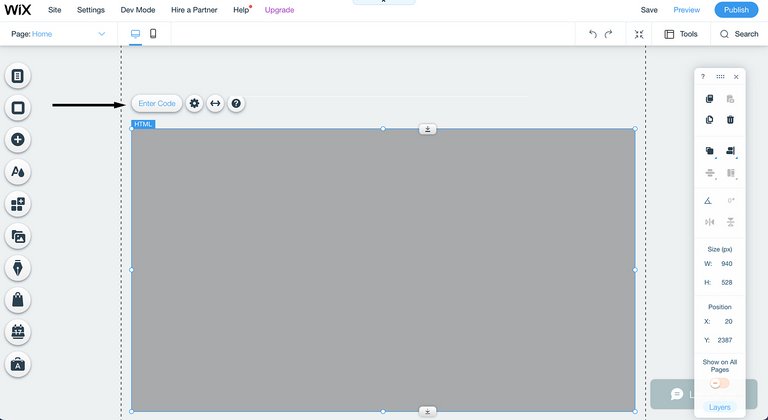Open the Help menu
This screenshot has height=420, width=768.
(241, 10)
